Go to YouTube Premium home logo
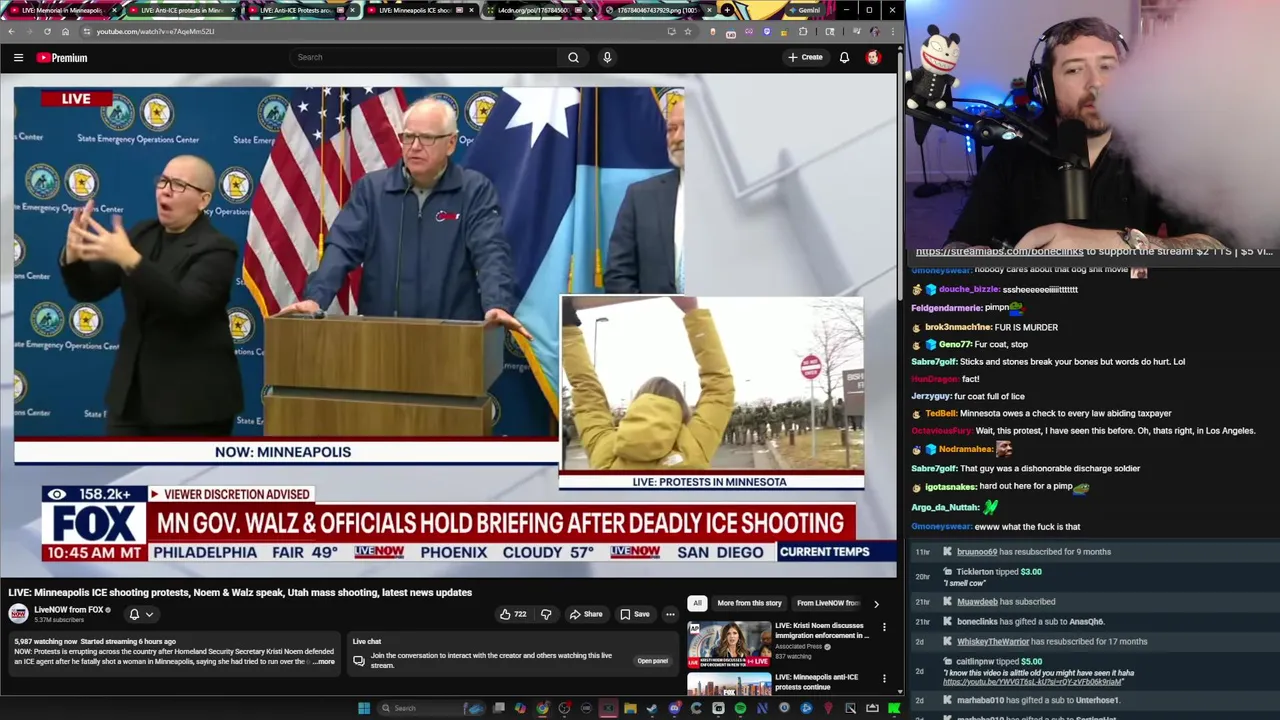This screenshot has width=1280, height=720. [62, 58]
